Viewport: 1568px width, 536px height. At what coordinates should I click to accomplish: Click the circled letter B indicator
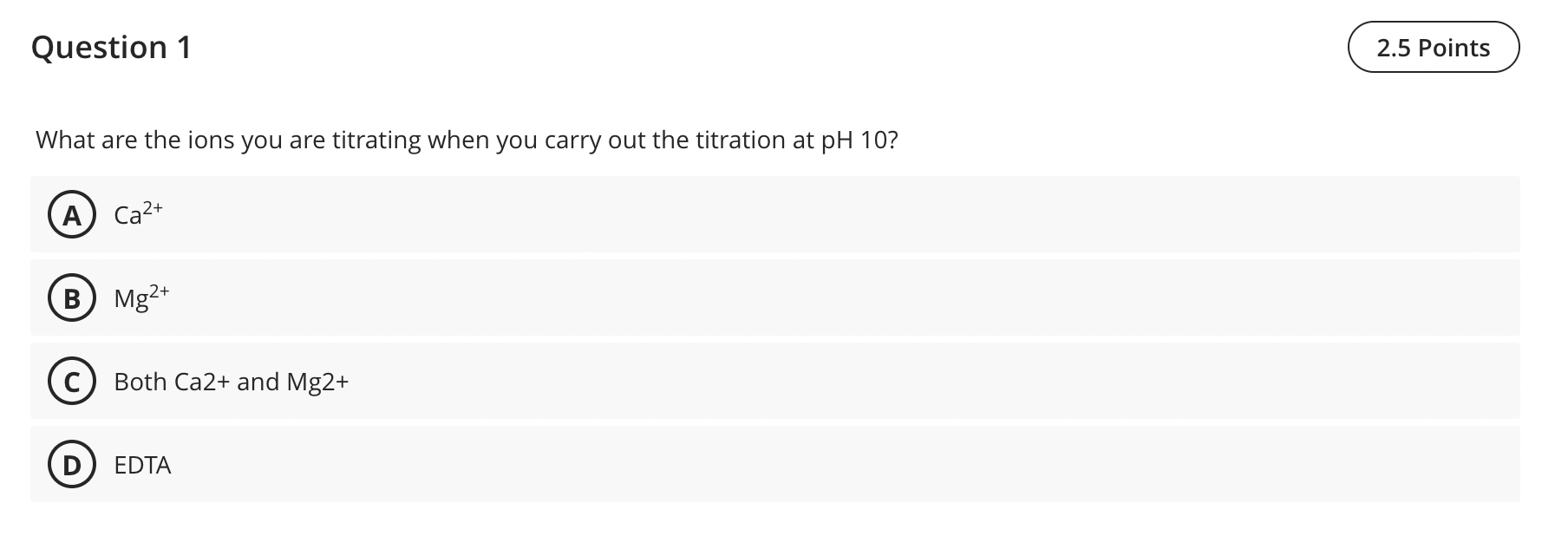pos(71,299)
